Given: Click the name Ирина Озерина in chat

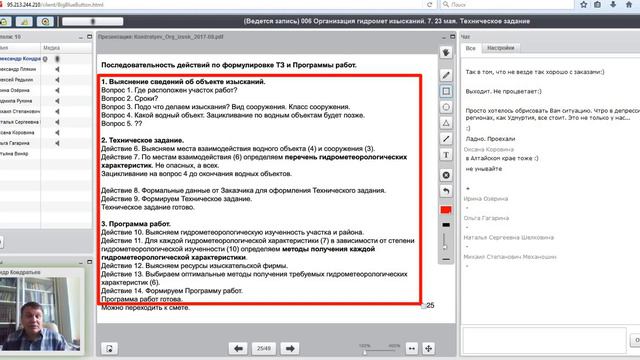Looking at the screenshot, I should click(x=486, y=199).
